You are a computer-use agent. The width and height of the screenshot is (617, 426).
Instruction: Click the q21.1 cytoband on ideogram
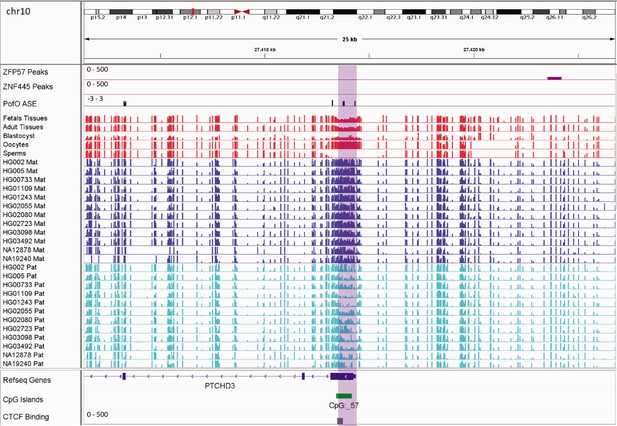pyautogui.click(x=303, y=12)
